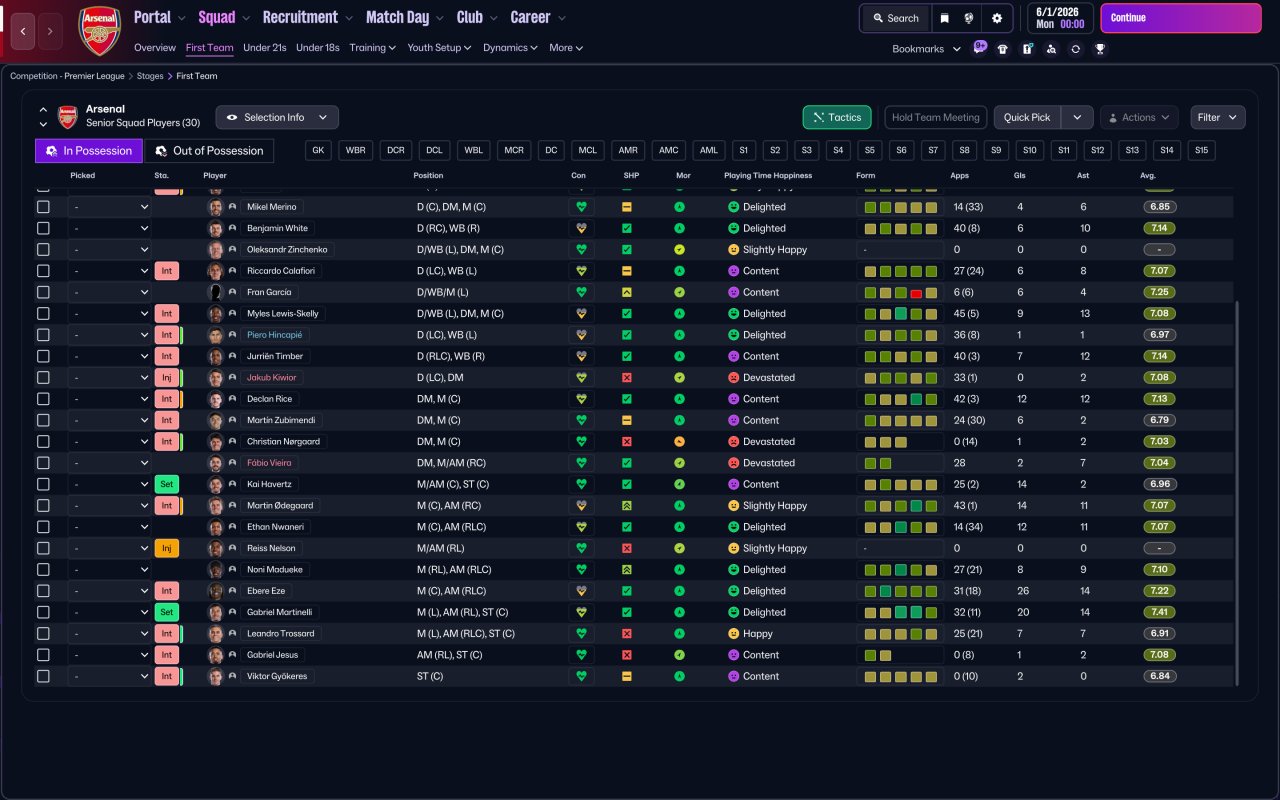This screenshot has height=800, width=1280.
Task: Click the circular arrows icon in bookmarks bar
Action: 1075,49
